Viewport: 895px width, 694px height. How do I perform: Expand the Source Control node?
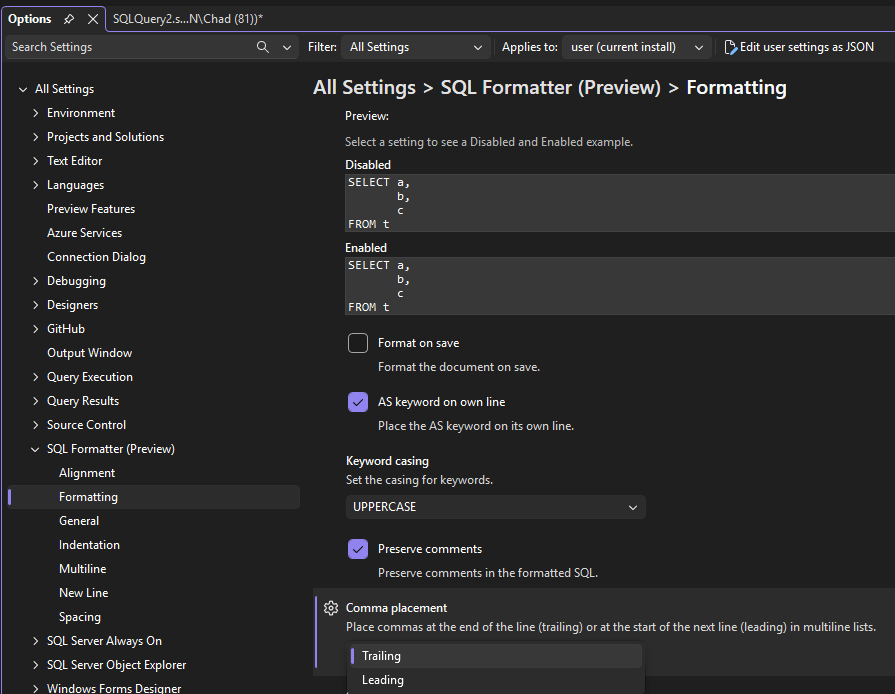[x=35, y=425]
